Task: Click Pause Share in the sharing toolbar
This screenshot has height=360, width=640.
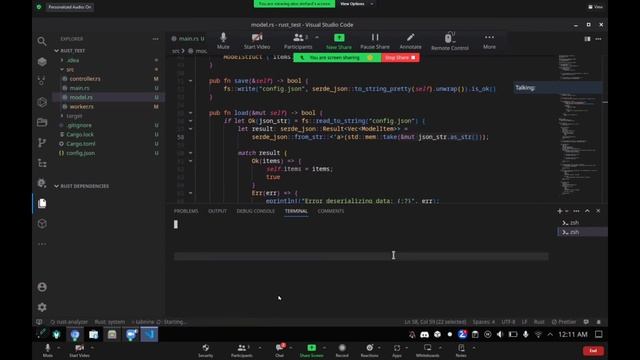Action: pyautogui.click(x=375, y=41)
